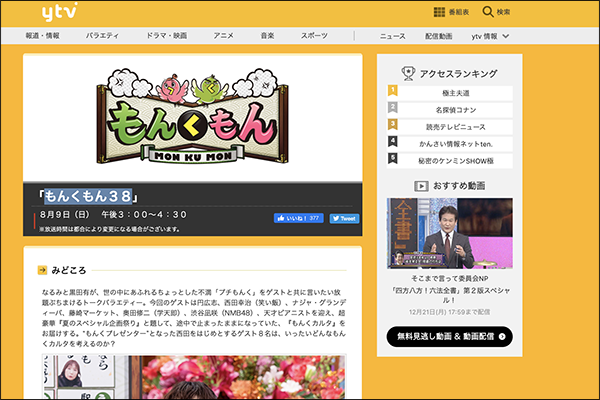
Task: Click the Twitter Tweet button
Action: pos(343,218)
